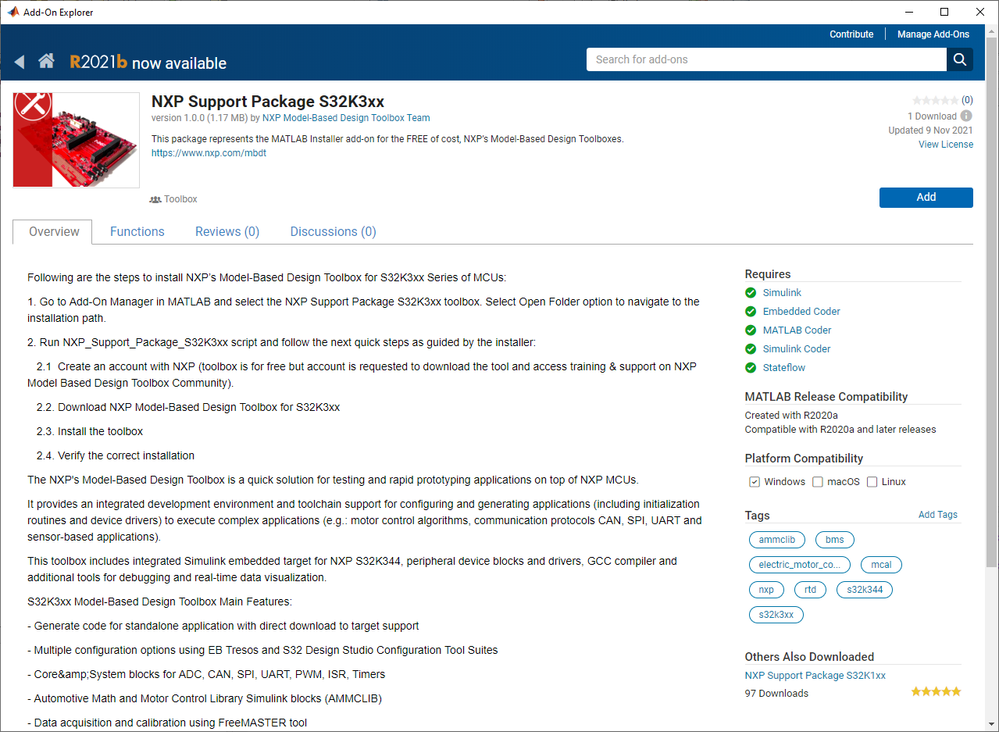Click the vertical scrollbar thumb
999x732 pixels.
pos(991,302)
